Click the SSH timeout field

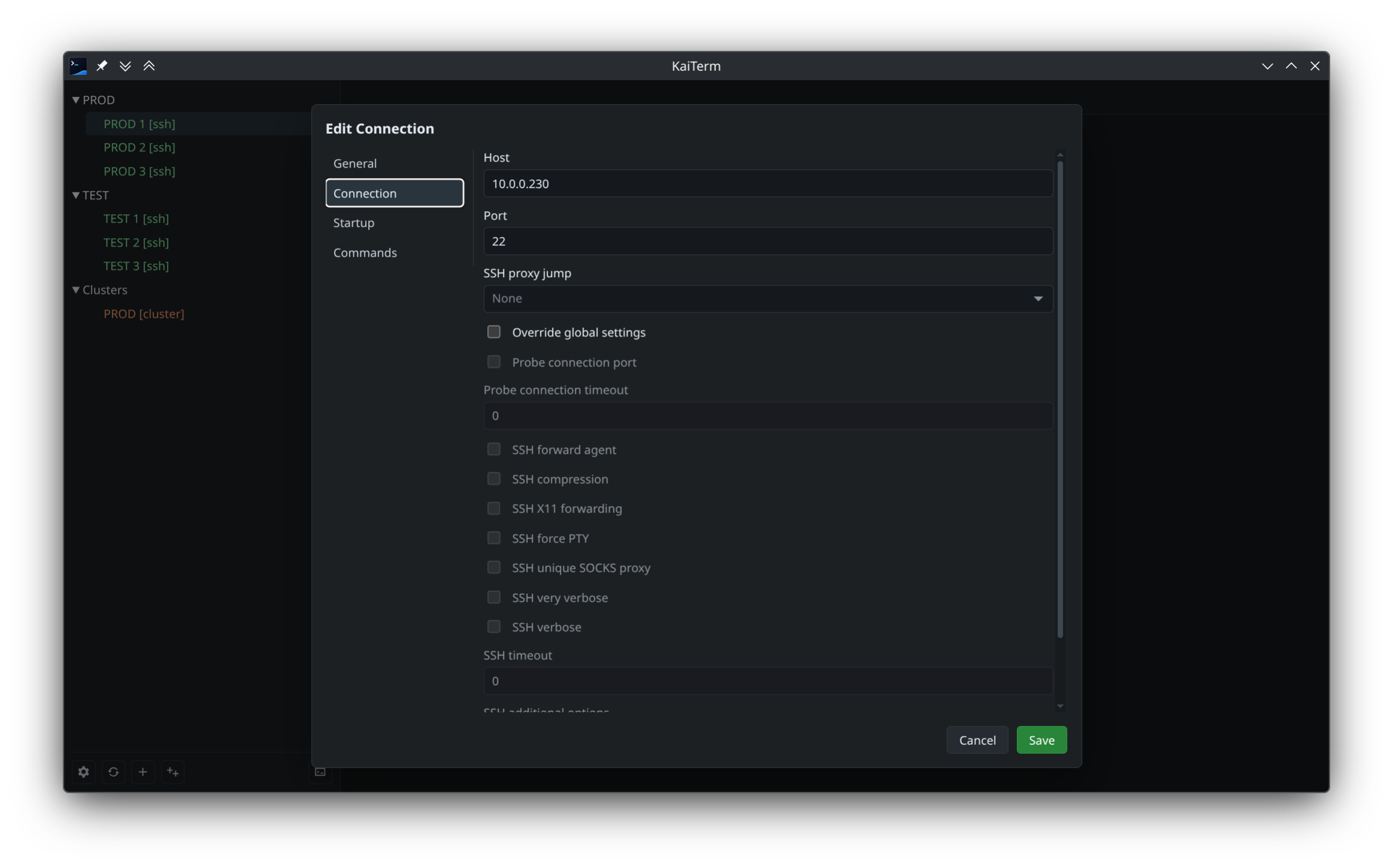[767, 681]
